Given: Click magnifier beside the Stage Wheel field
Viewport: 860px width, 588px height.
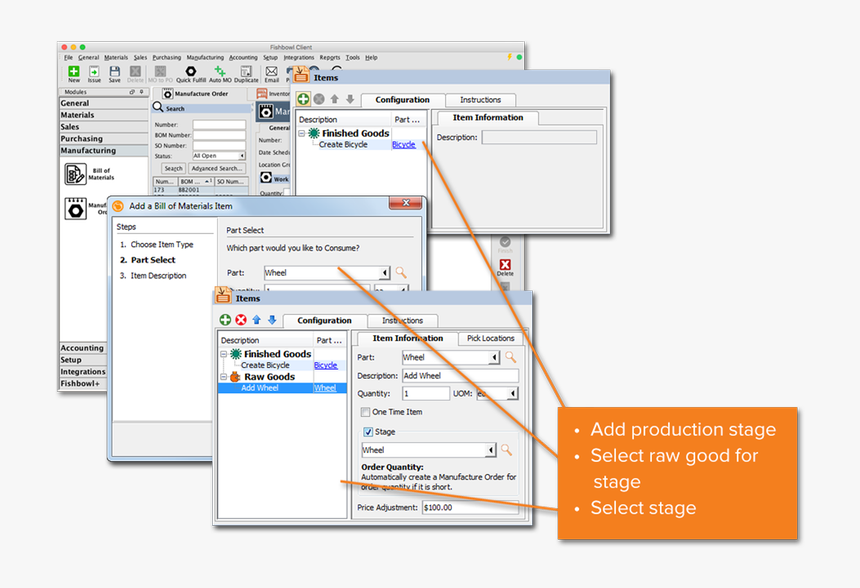Looking at the screenshot, I should (x=506, y=450).
